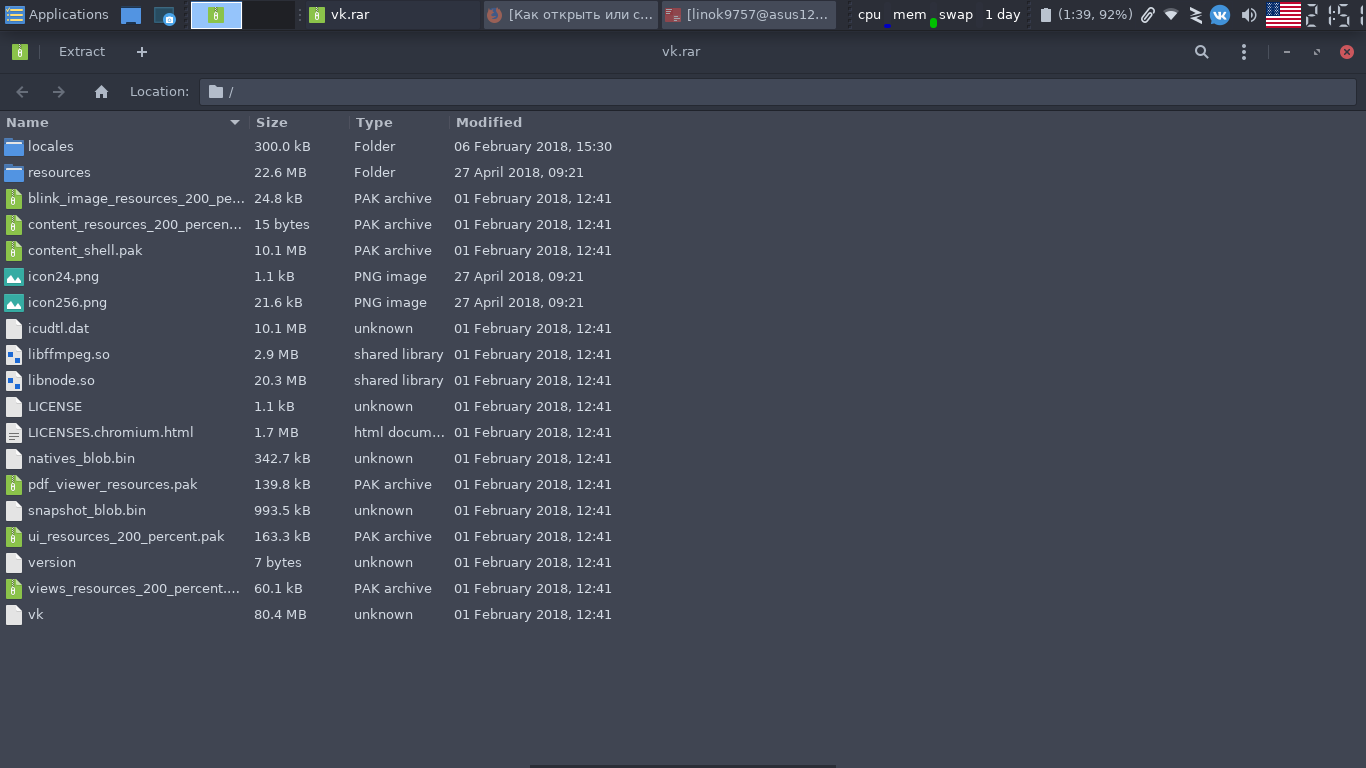1366x768 pixels.
Task: Select the resources folder icon
Action: [14, 173]
